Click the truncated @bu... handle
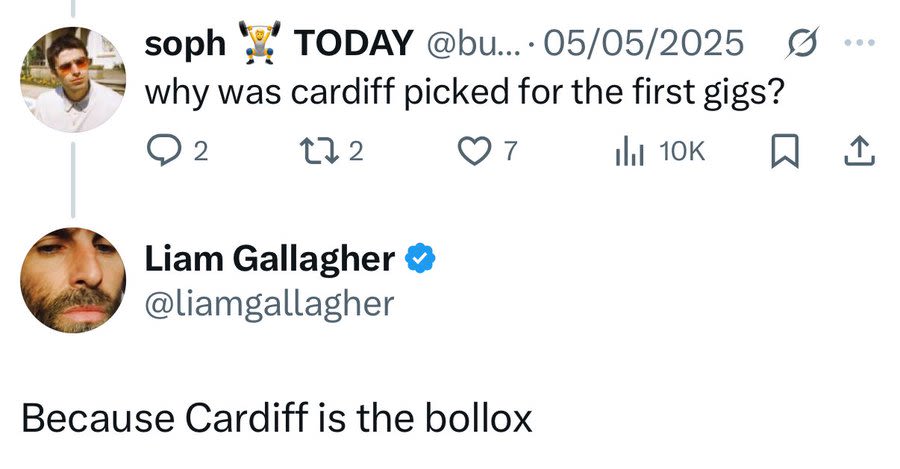 [x=475, y=43]
